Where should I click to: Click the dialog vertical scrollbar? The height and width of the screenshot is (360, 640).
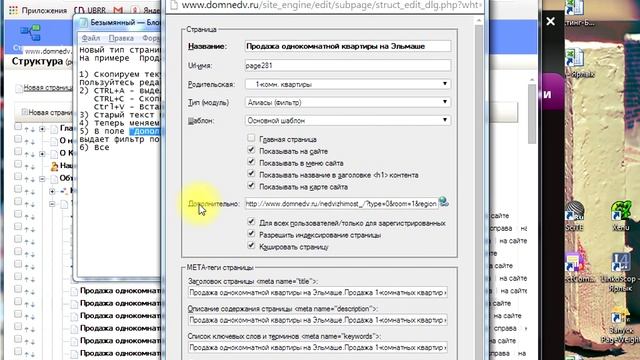click(479, 188)
